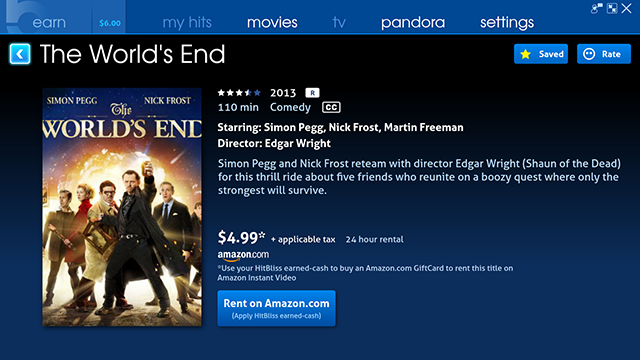Click The World's End movie poster

(x=122, y=207)
